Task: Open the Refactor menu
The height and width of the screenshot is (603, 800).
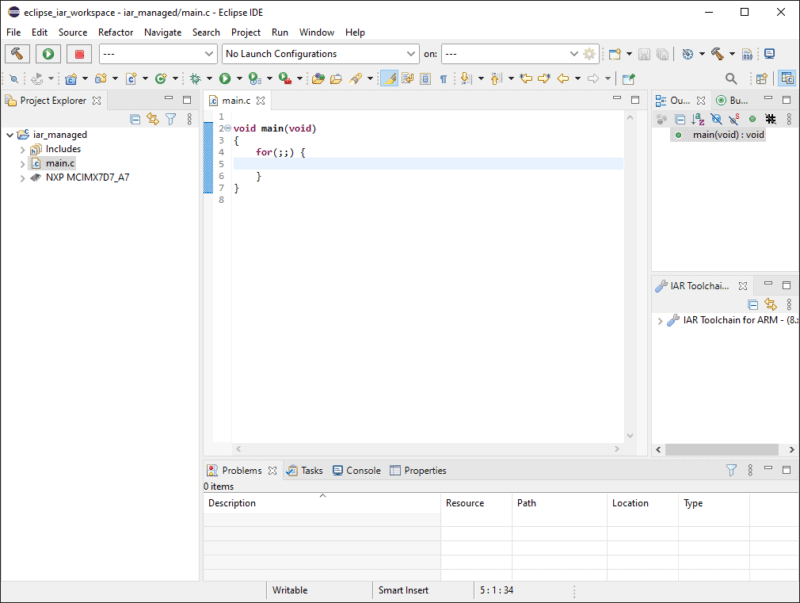Action: coord(115,32)
